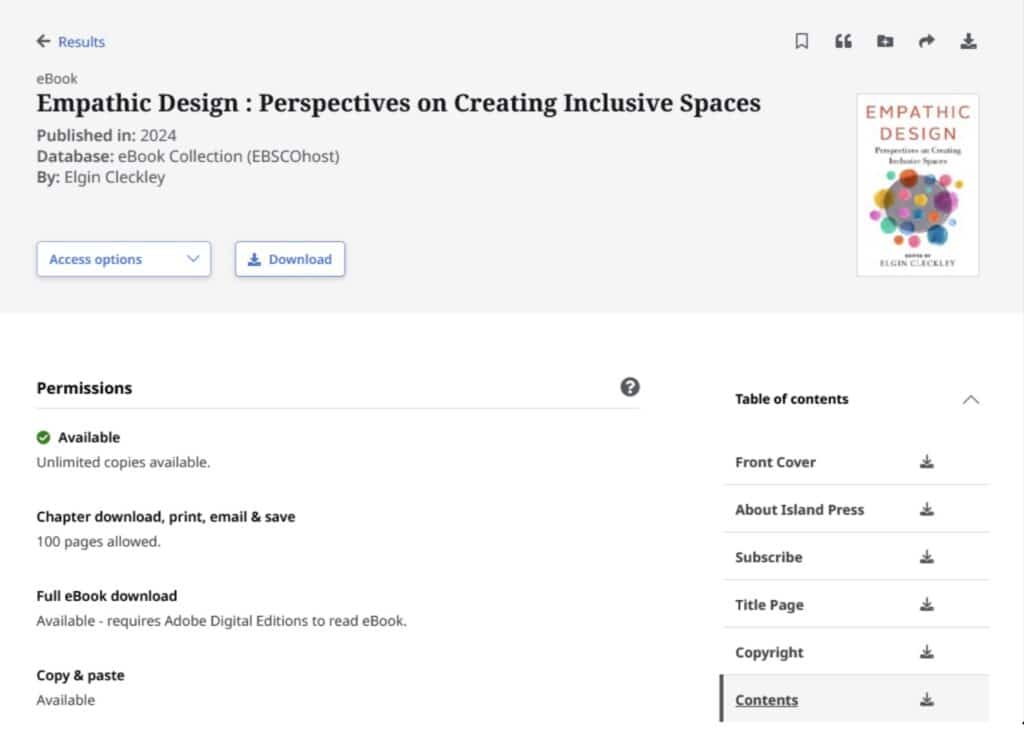Add to project using folder icon
Screen dimensions: 1024x729
[x=884, y=41]
